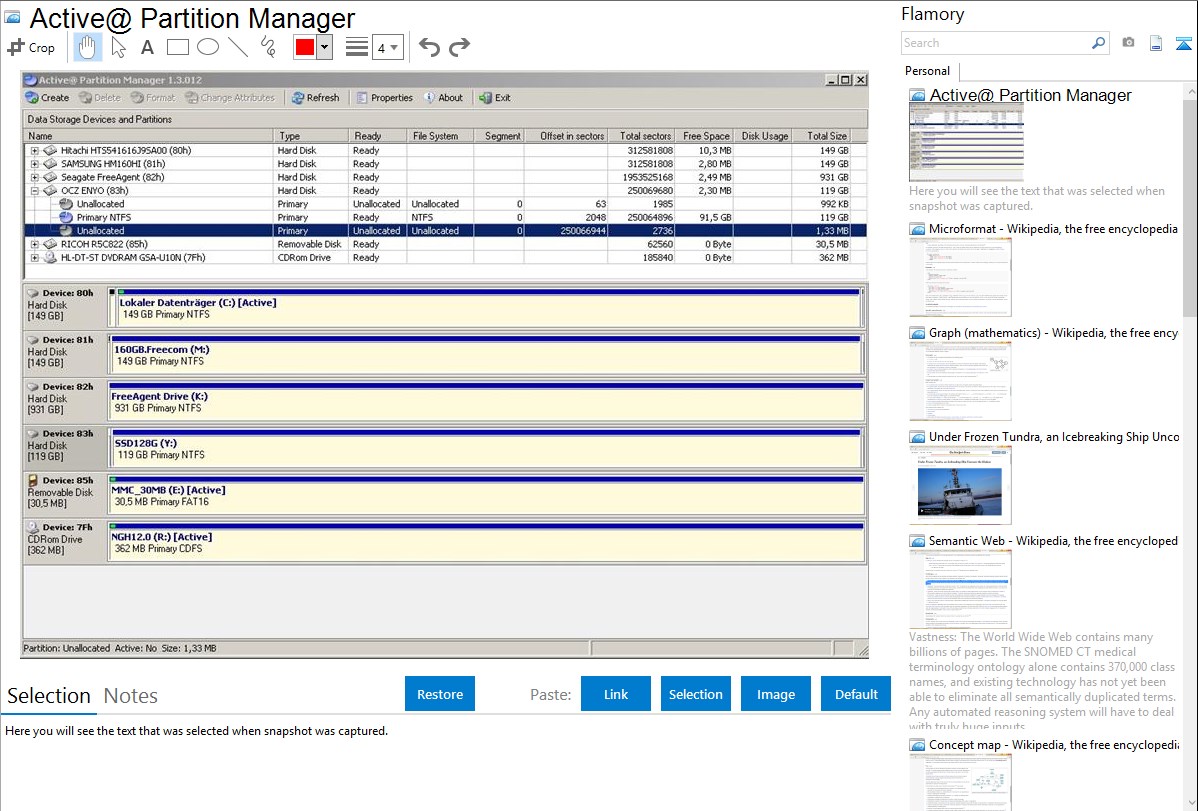Click the Concept map snapshot title
The image size is (1198, 811).
1054,745
